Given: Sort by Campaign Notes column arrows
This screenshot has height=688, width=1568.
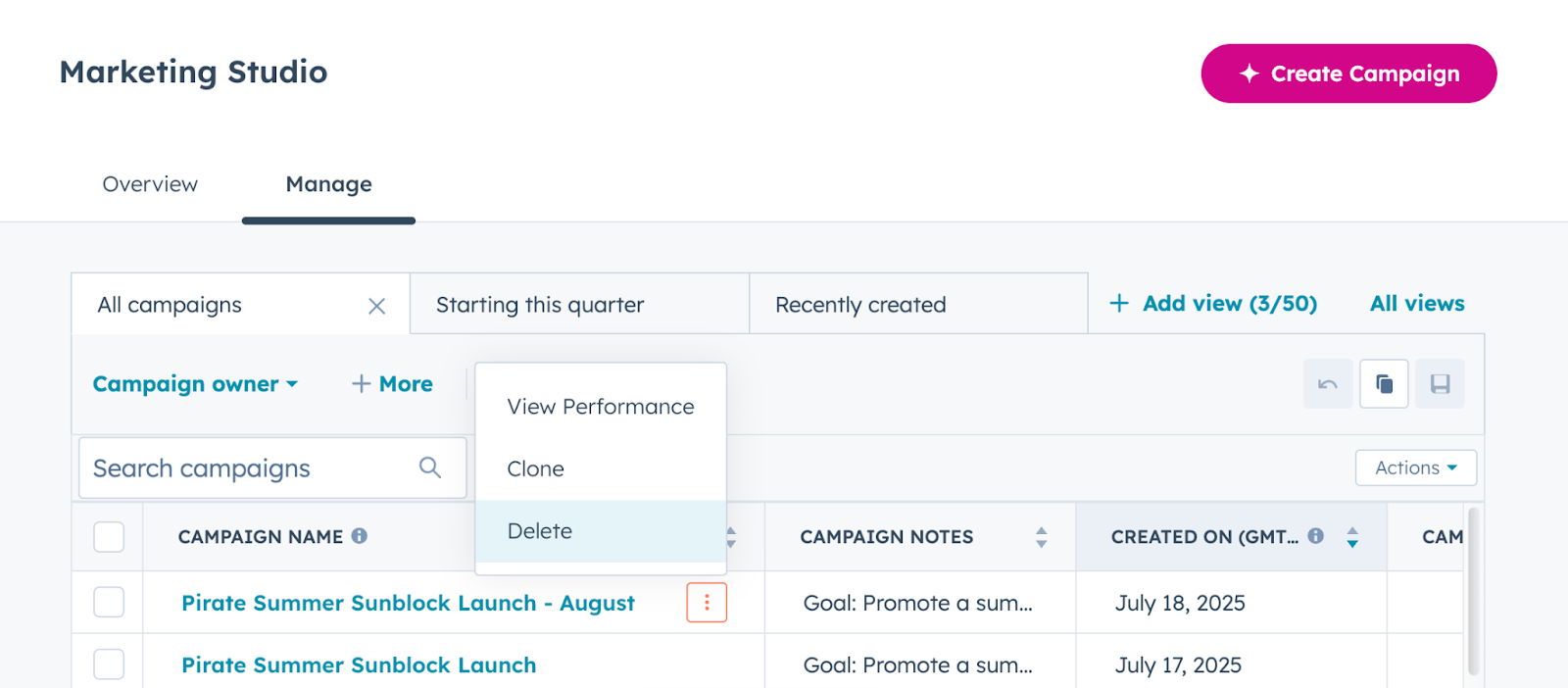Looking at the screenshot, I should pos(1041,537).
